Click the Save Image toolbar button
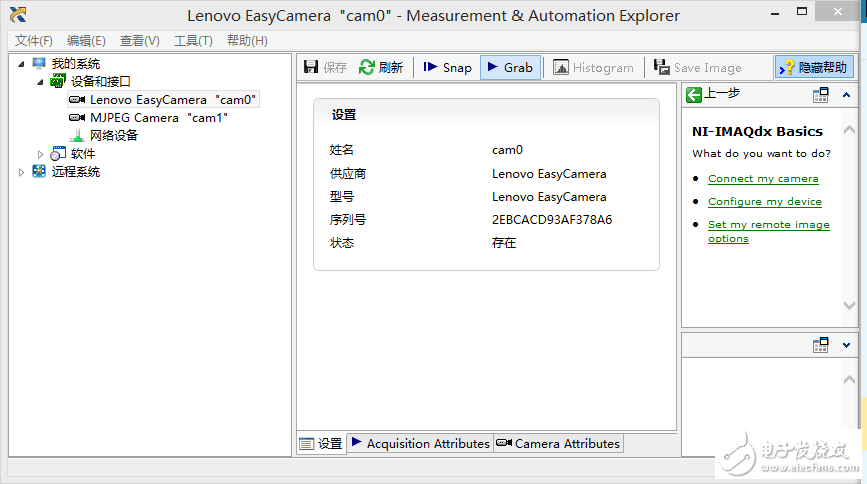 click(698, 67)
